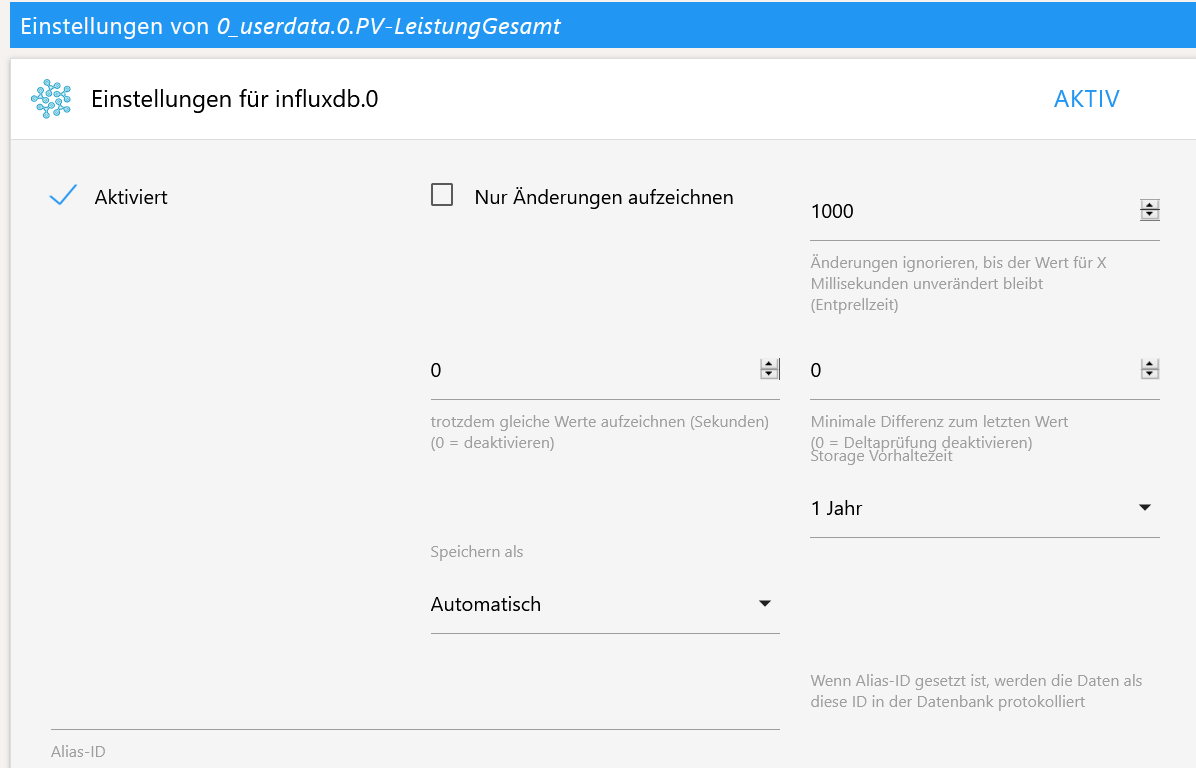1196x768 pixels.
Task: Uncheck the Aktiviert checkbox
Action: (x=63, y=197)
